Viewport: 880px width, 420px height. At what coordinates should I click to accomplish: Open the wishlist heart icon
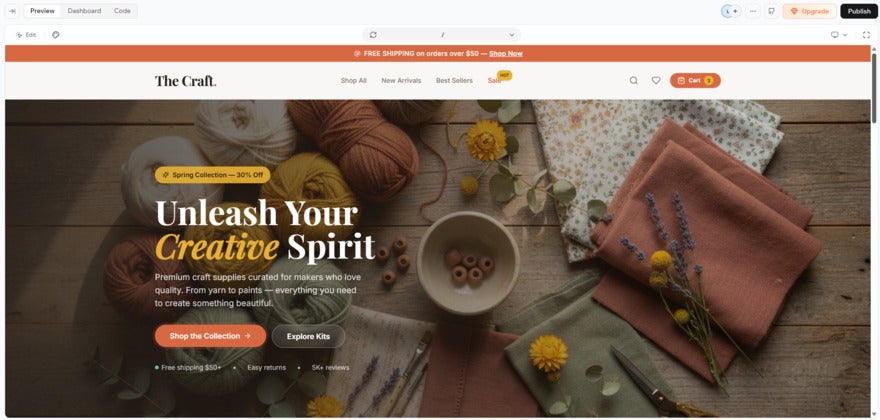pyautogui.click(x=656, y=80)
